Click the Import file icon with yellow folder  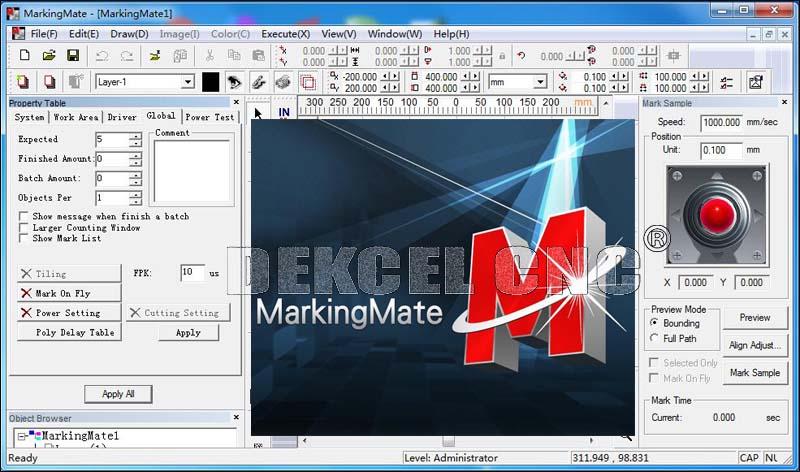(x=155, y=56)
